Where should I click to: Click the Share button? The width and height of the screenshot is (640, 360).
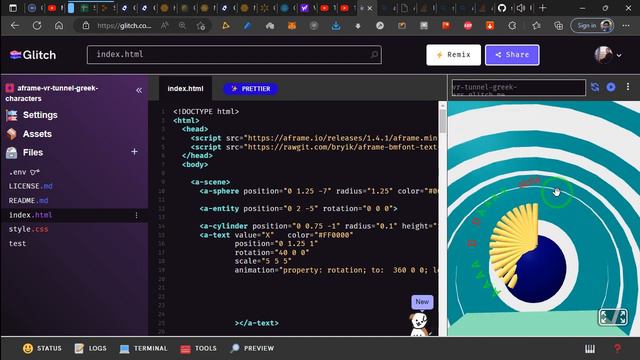pyautogui.click(x=512, y=55)
